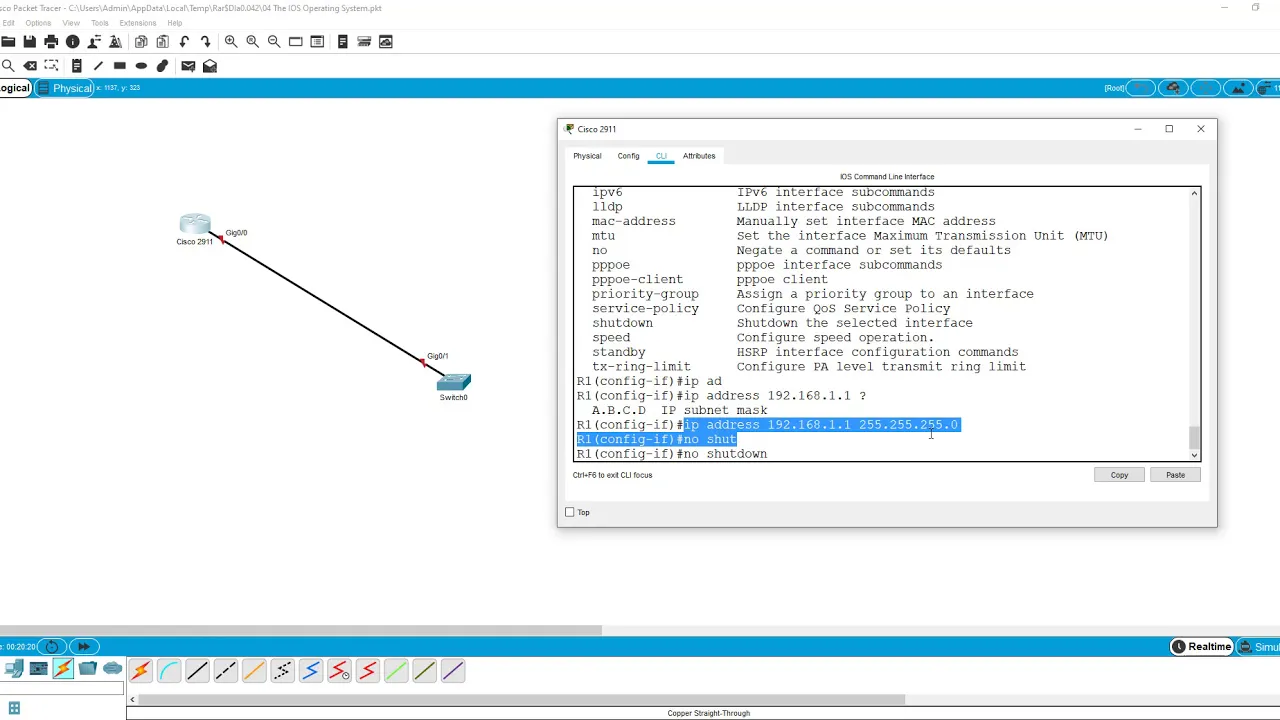Select the Connections category lightning icon
The height and width of the screenshot is (720, 1280).
pos(63,669)
